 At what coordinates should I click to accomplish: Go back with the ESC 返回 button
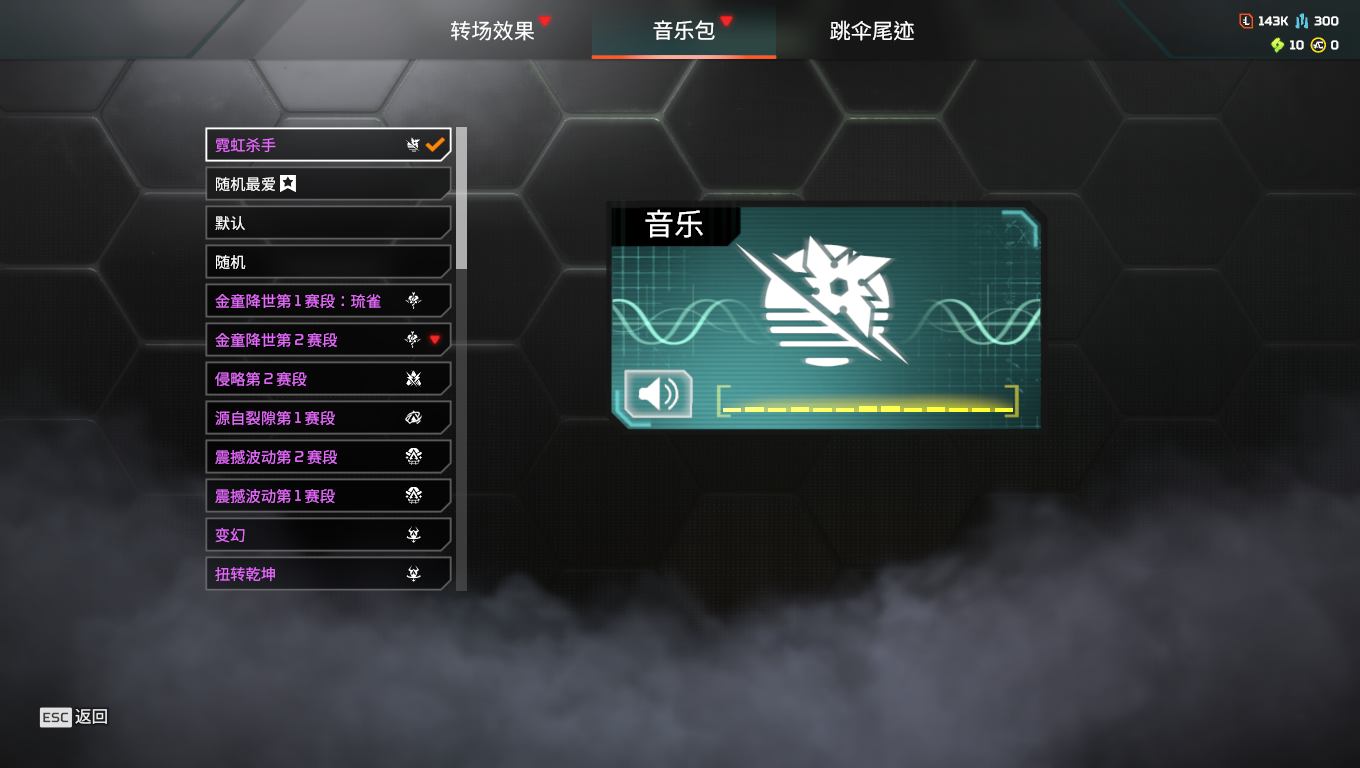[x=74, y=717]
